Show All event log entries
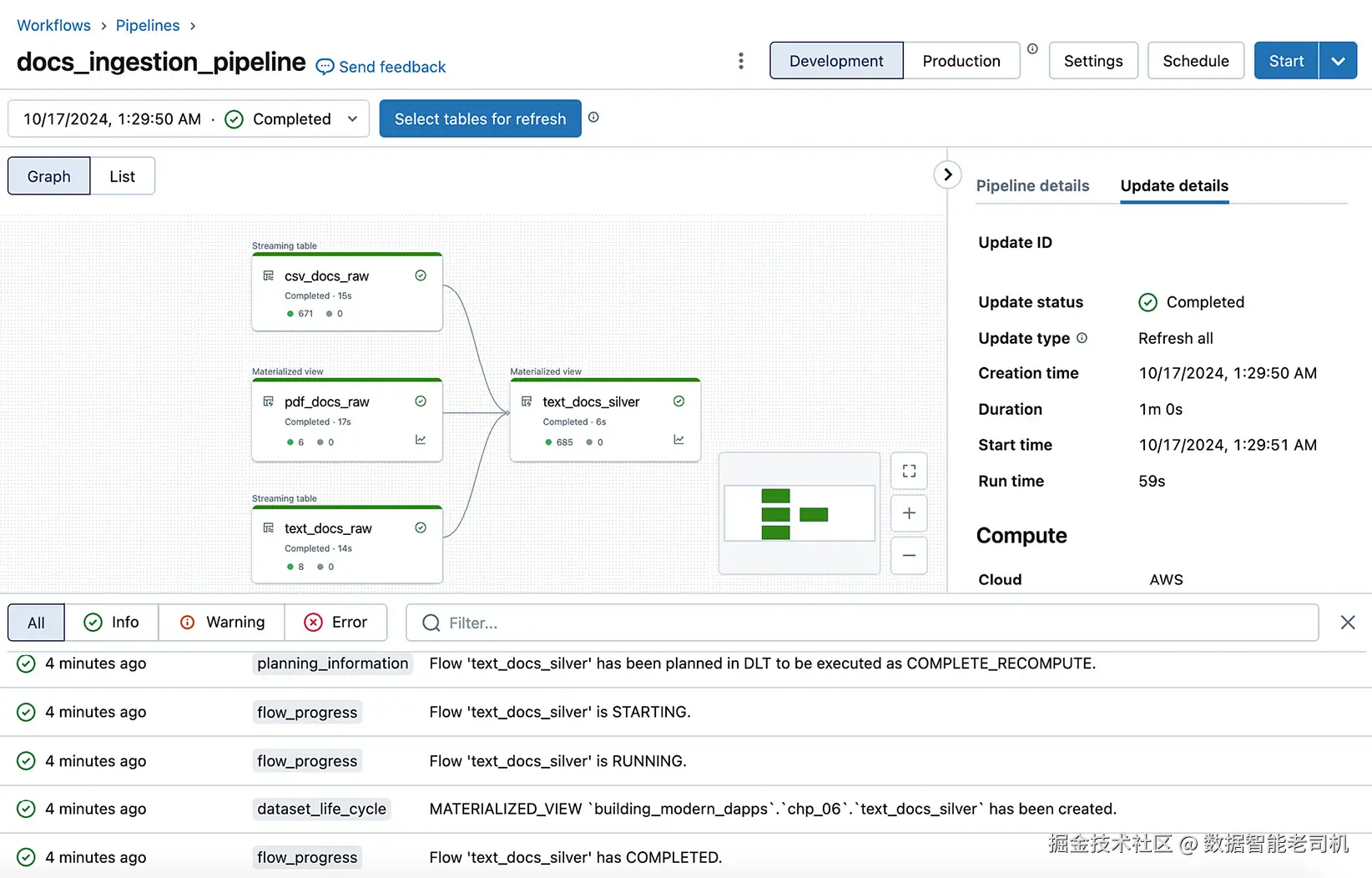Viewport: 1372px width, 878px height. [36, 623]
